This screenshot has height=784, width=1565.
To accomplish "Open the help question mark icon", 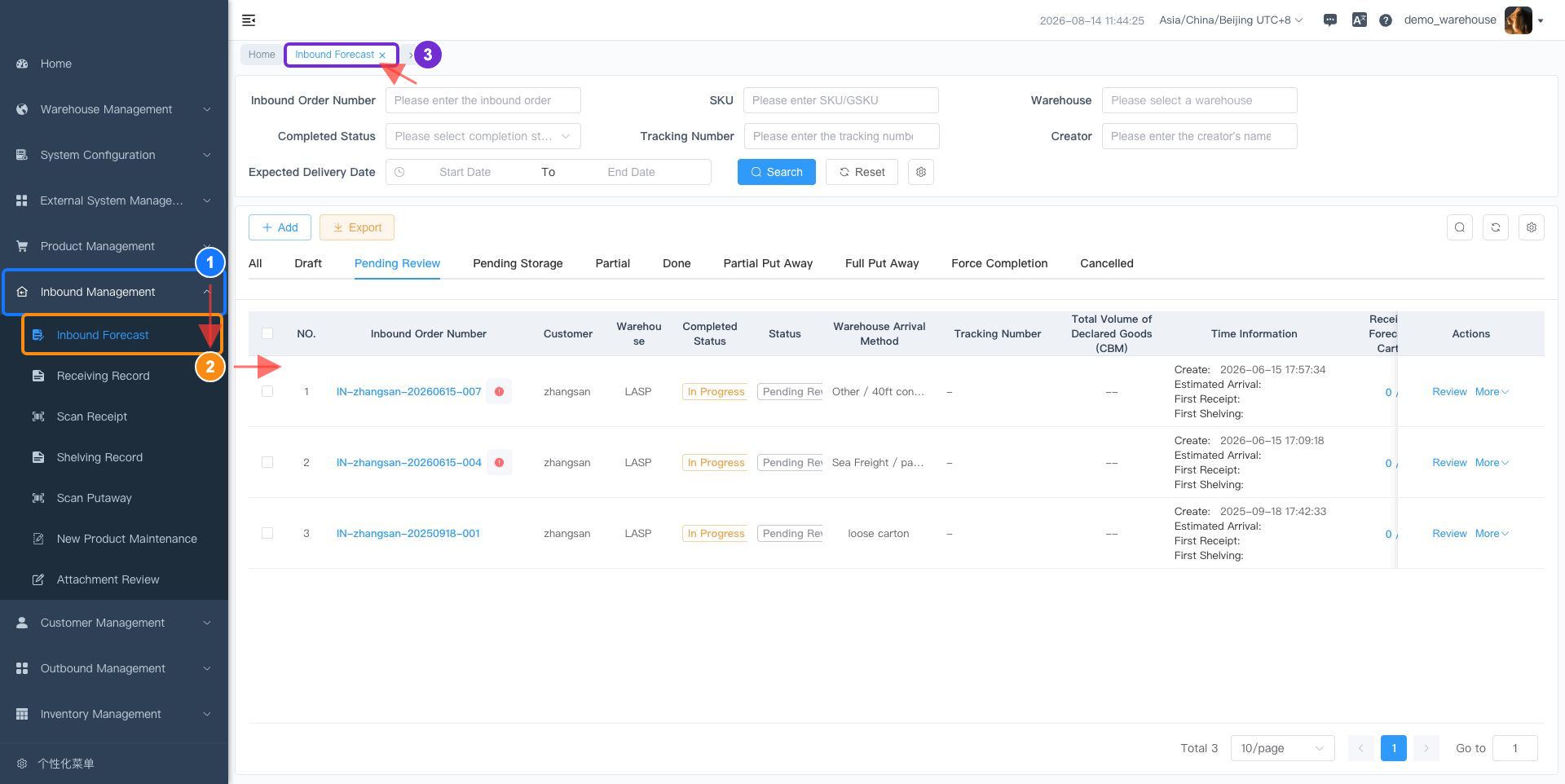I will pos(1386,20).
